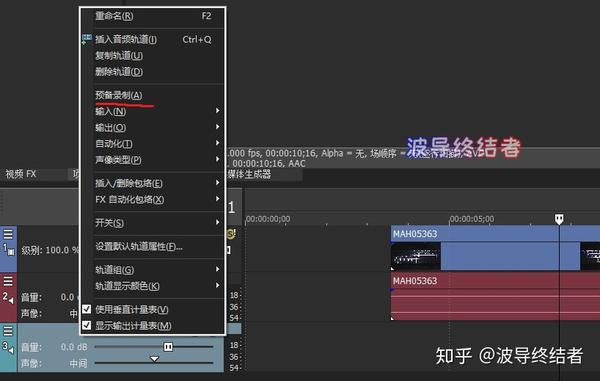Expand the FX 自动化包络(X) submenu

(153, 200)
